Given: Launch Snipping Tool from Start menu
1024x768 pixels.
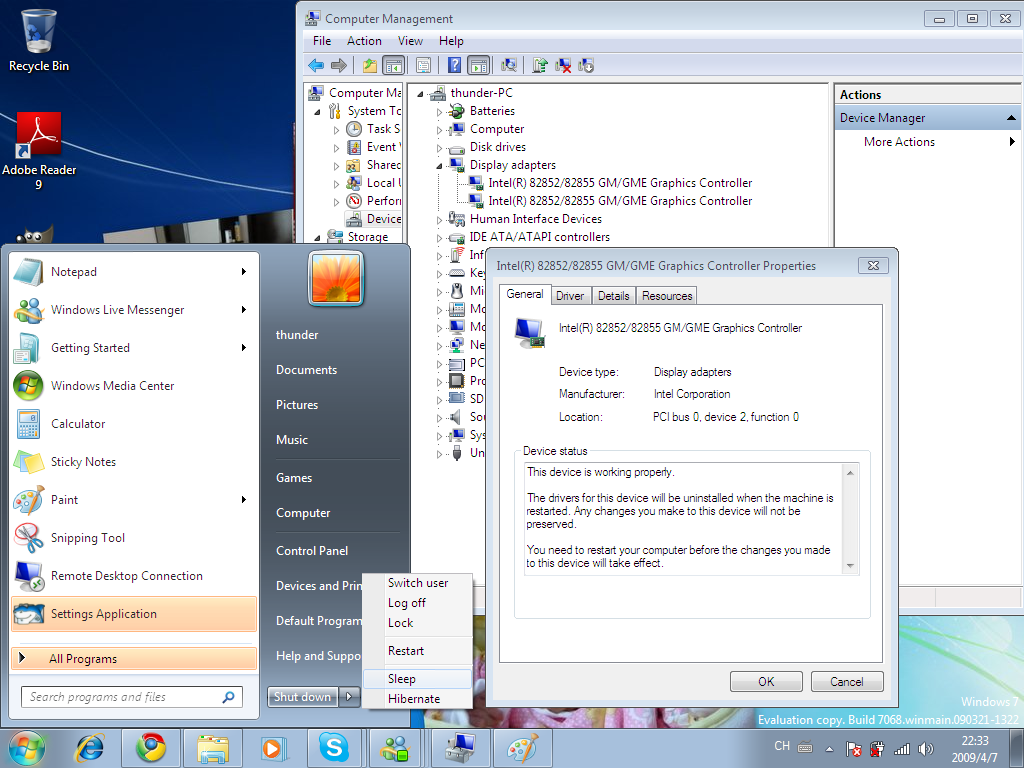Looking at the screenshot, I should click(135, 537).
